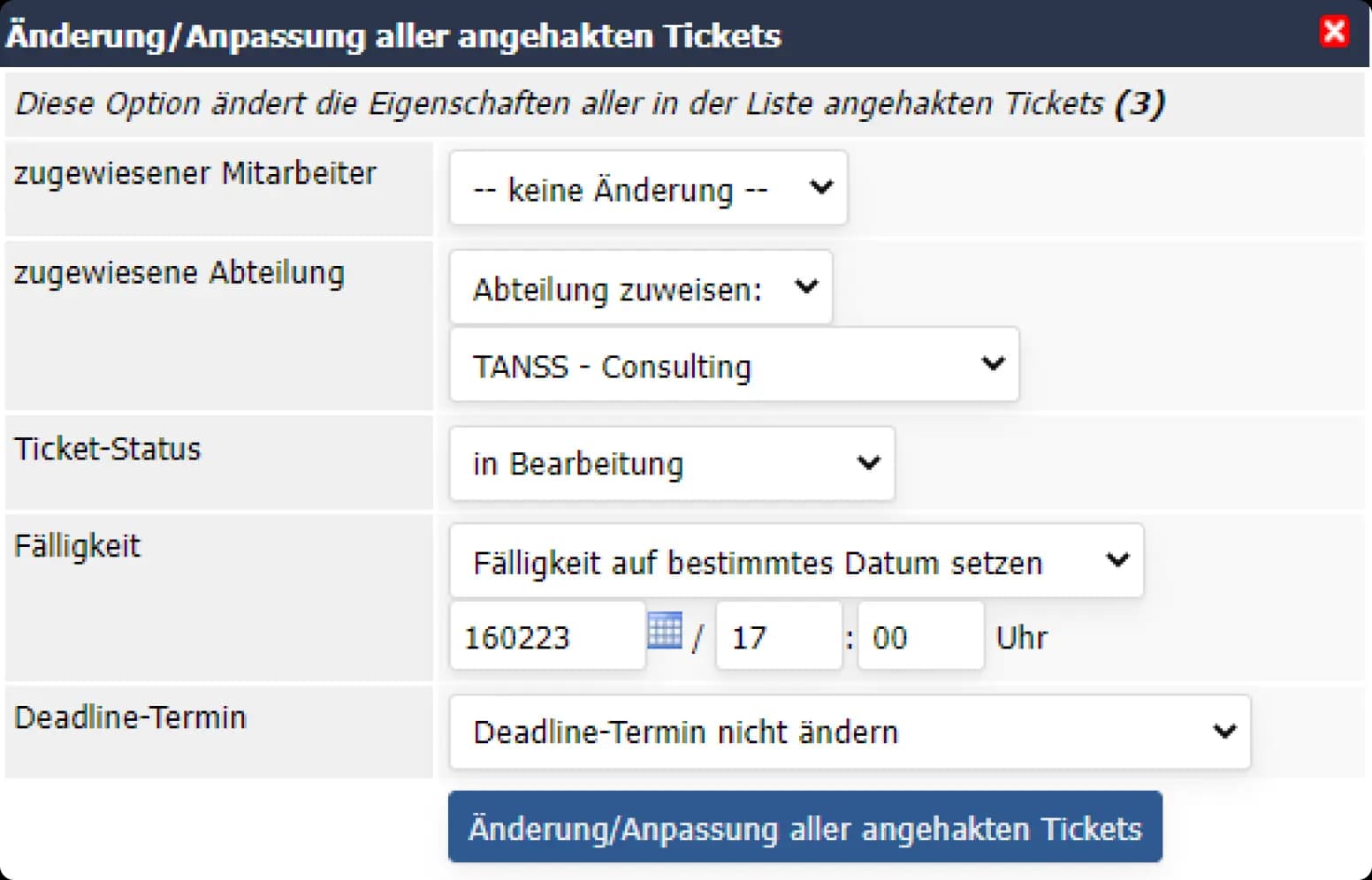
Task: Close the dialog with red X icon
Action: tap(1333, 32)
